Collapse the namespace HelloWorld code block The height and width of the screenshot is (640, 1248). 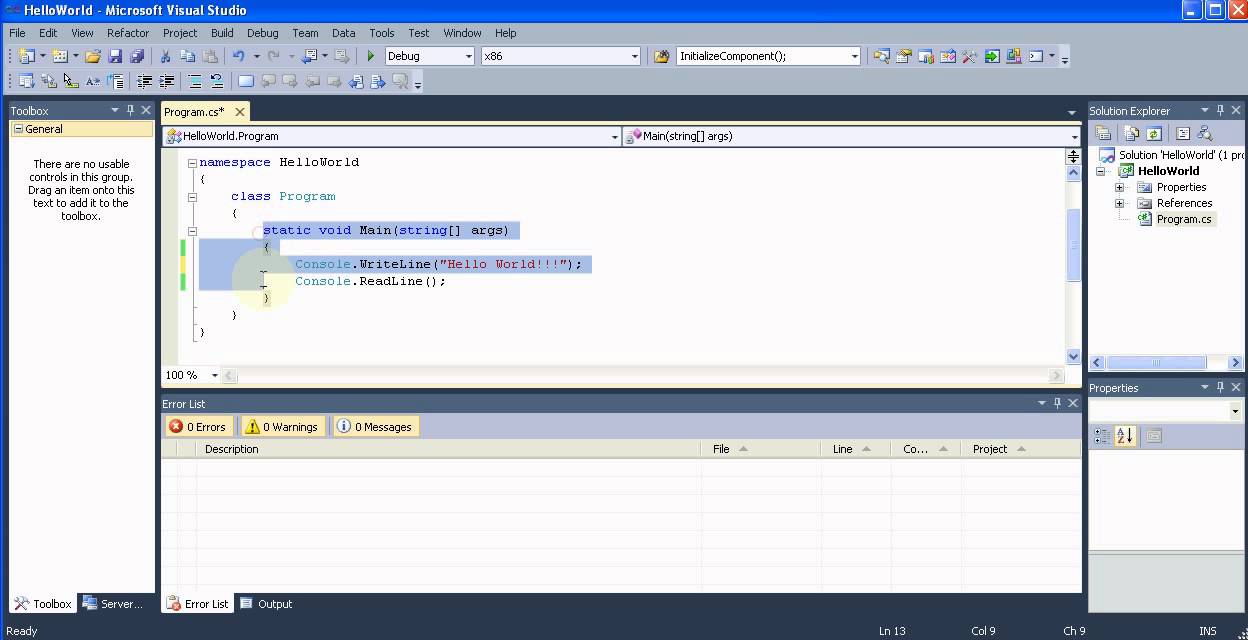tap(192, 162)
